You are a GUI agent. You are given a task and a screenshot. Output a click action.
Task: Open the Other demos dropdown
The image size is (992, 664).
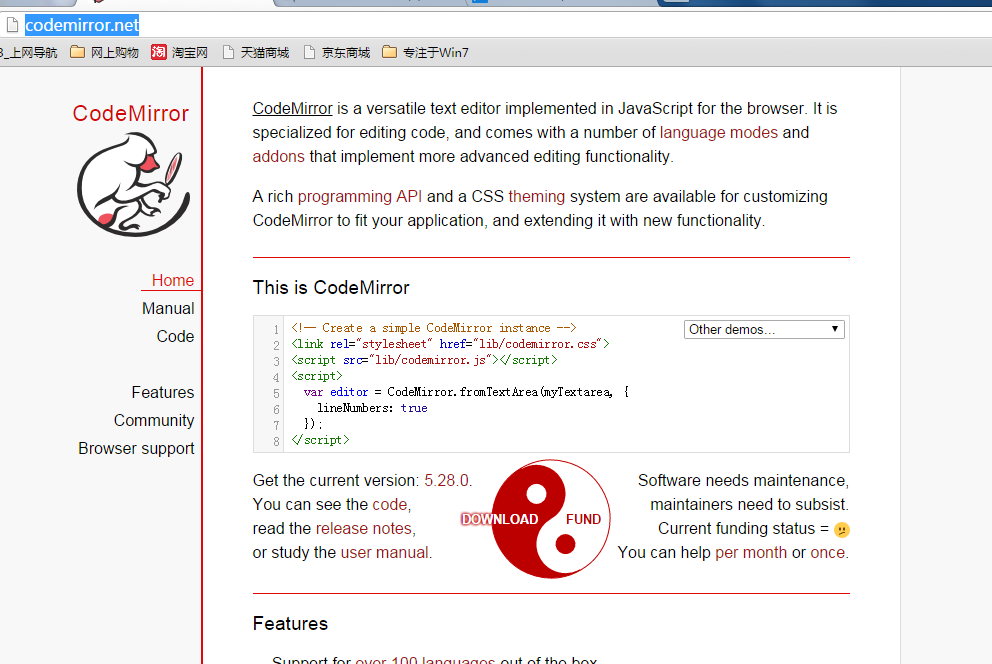(x=764, y=329)
